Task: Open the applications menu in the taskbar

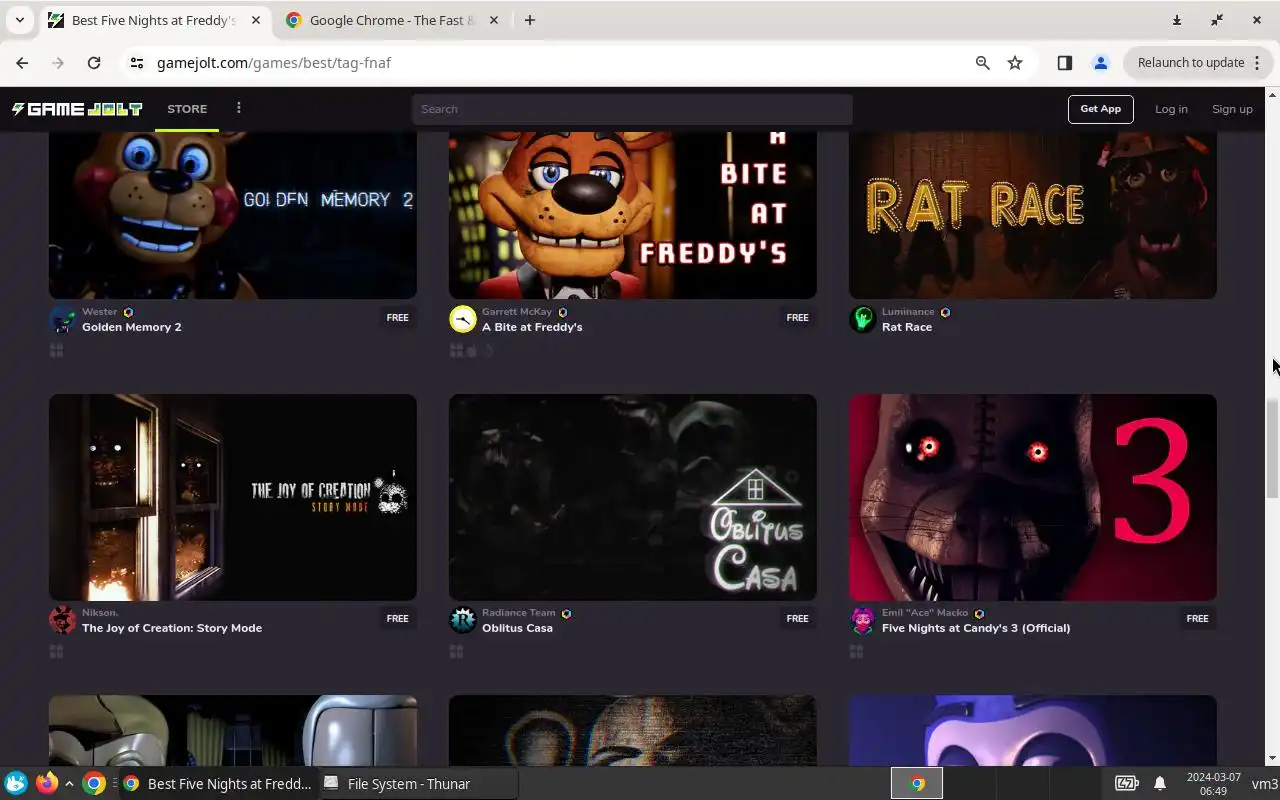Action: point(15,783)
